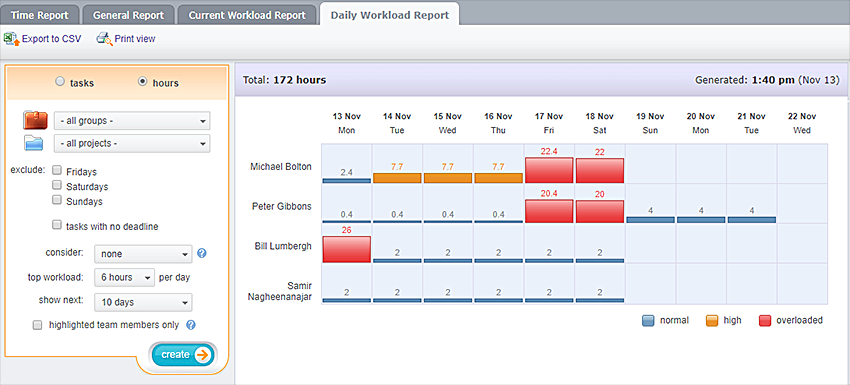
Task: Click the red overloaded legend swatch
Action: point(765,321)
